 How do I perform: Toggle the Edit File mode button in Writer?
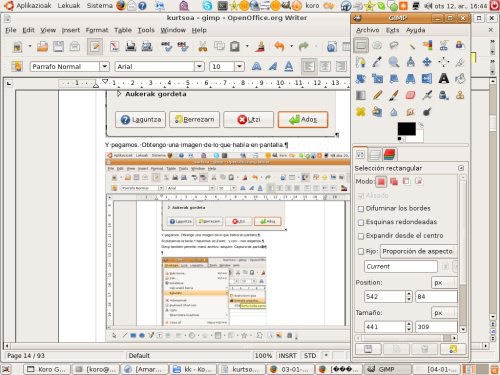95,46
